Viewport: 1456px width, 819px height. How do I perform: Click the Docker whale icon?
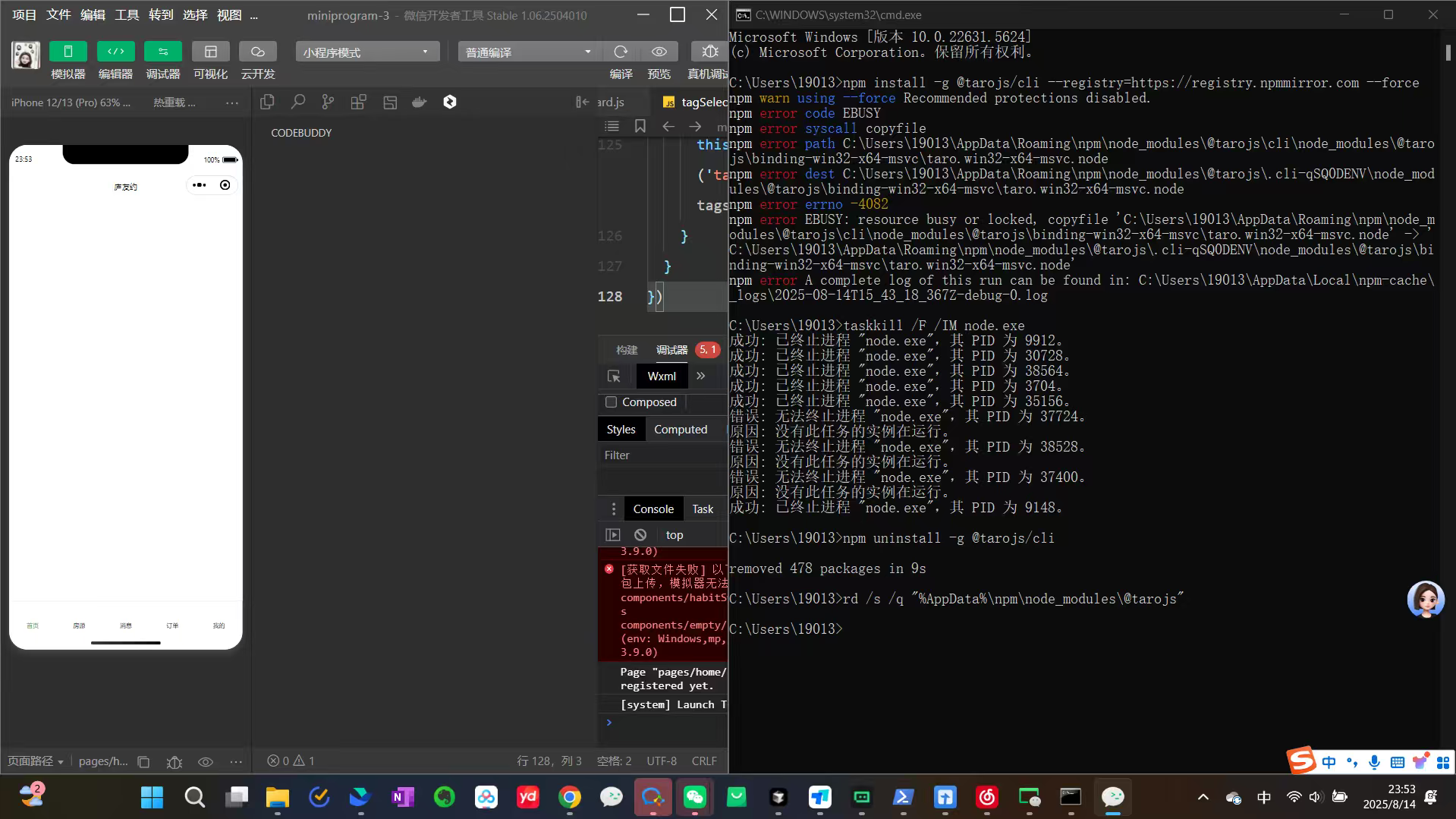point(419,102)
